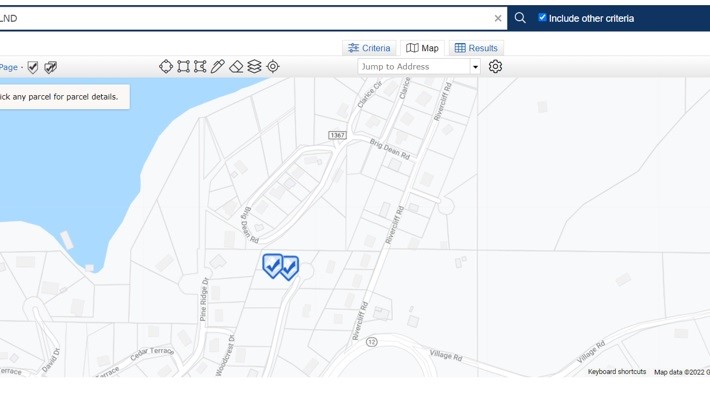This screenshot has width=710, height=400.
Task: Toggle the Include other criteria checkbox
Action: coord(542,18)
